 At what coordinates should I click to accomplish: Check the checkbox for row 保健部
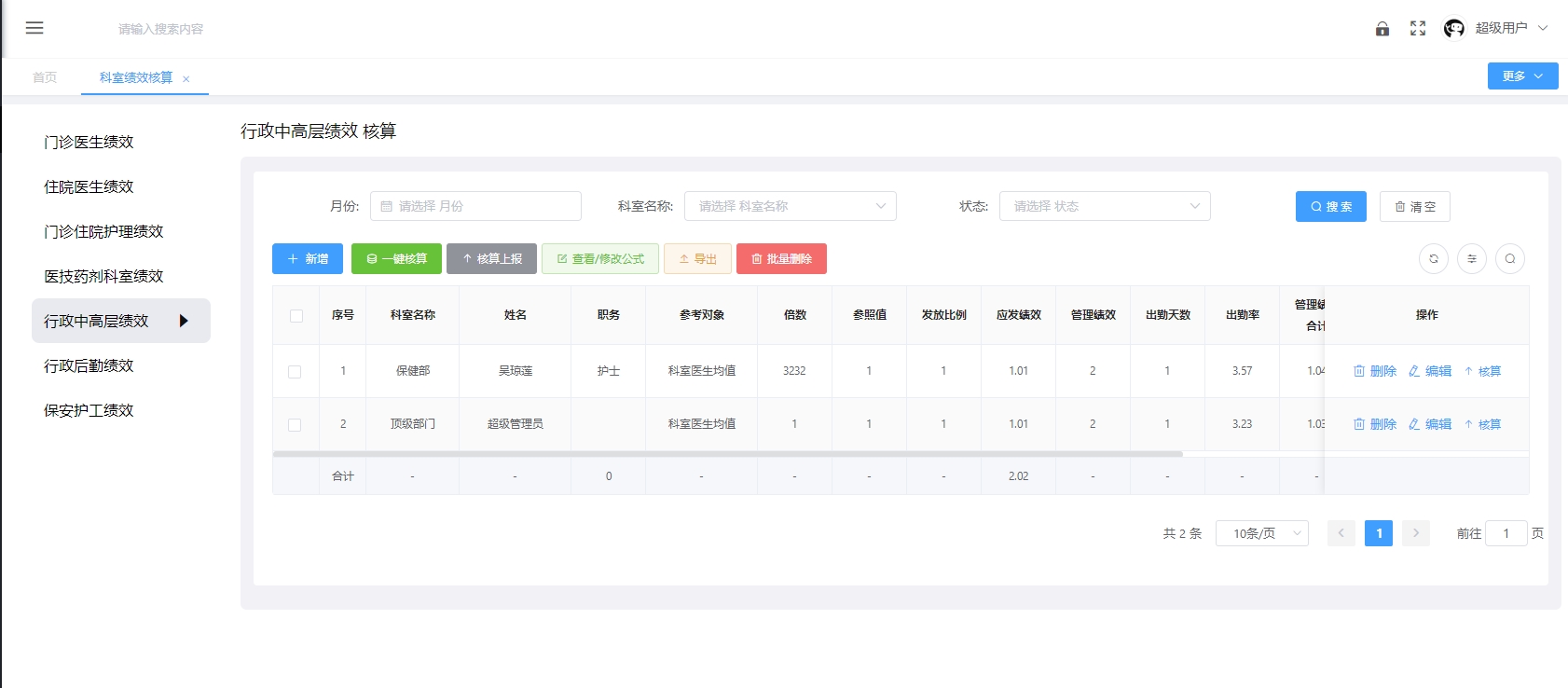coord(295,372)
